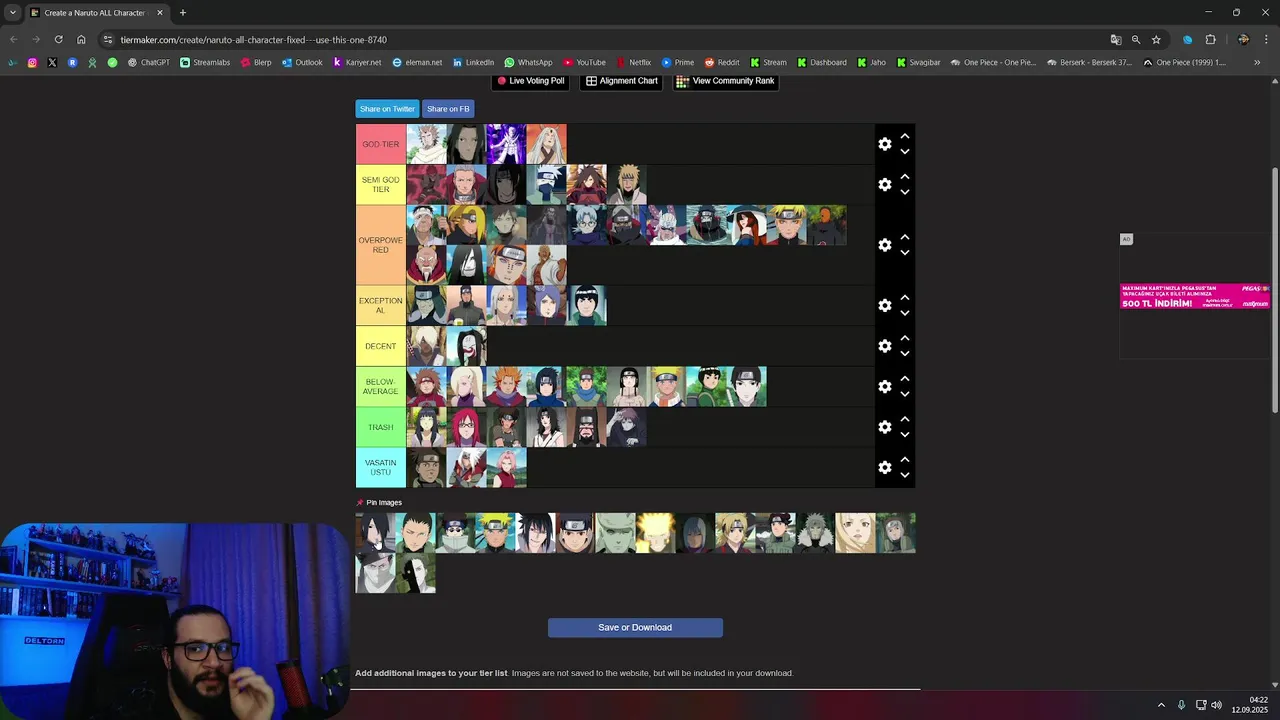
Task: Open settings gear for VASATIN USTU row
Action: 885,467
